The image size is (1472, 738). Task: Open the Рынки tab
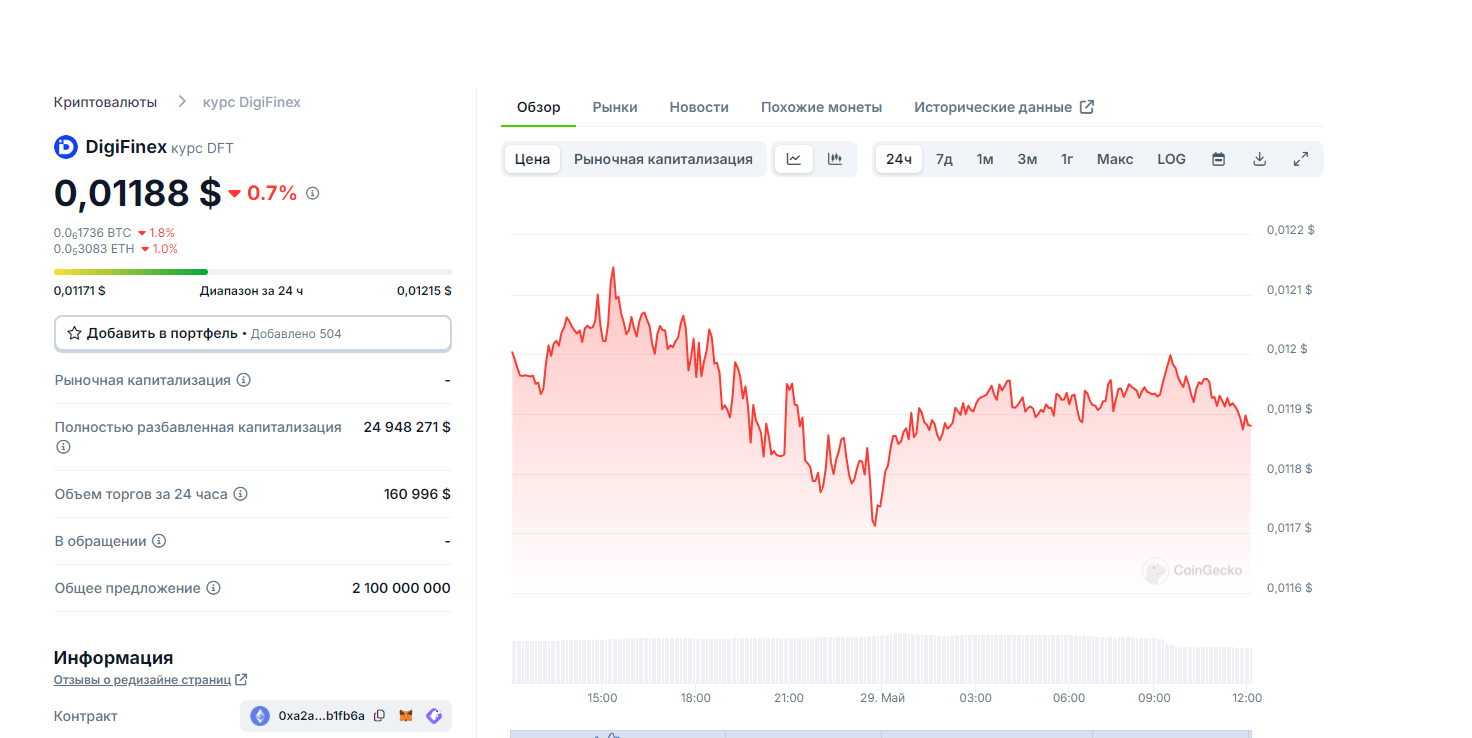tap(615, 107)
